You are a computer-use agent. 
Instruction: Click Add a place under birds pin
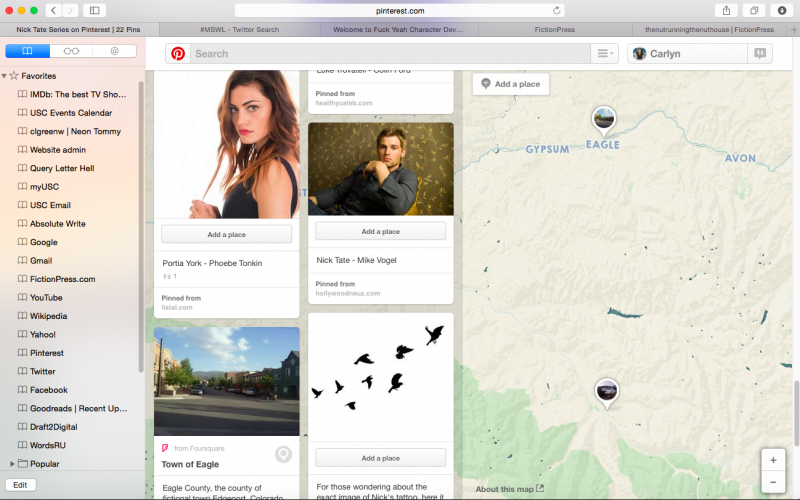pyautogui.click(x=381, y=458)
